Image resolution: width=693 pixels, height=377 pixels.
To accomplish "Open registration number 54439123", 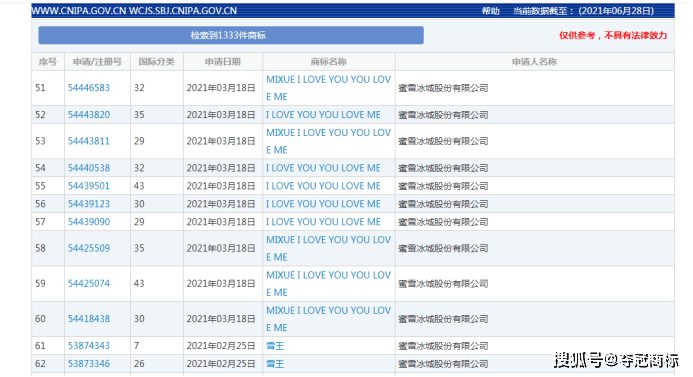I will pos(88,204).
